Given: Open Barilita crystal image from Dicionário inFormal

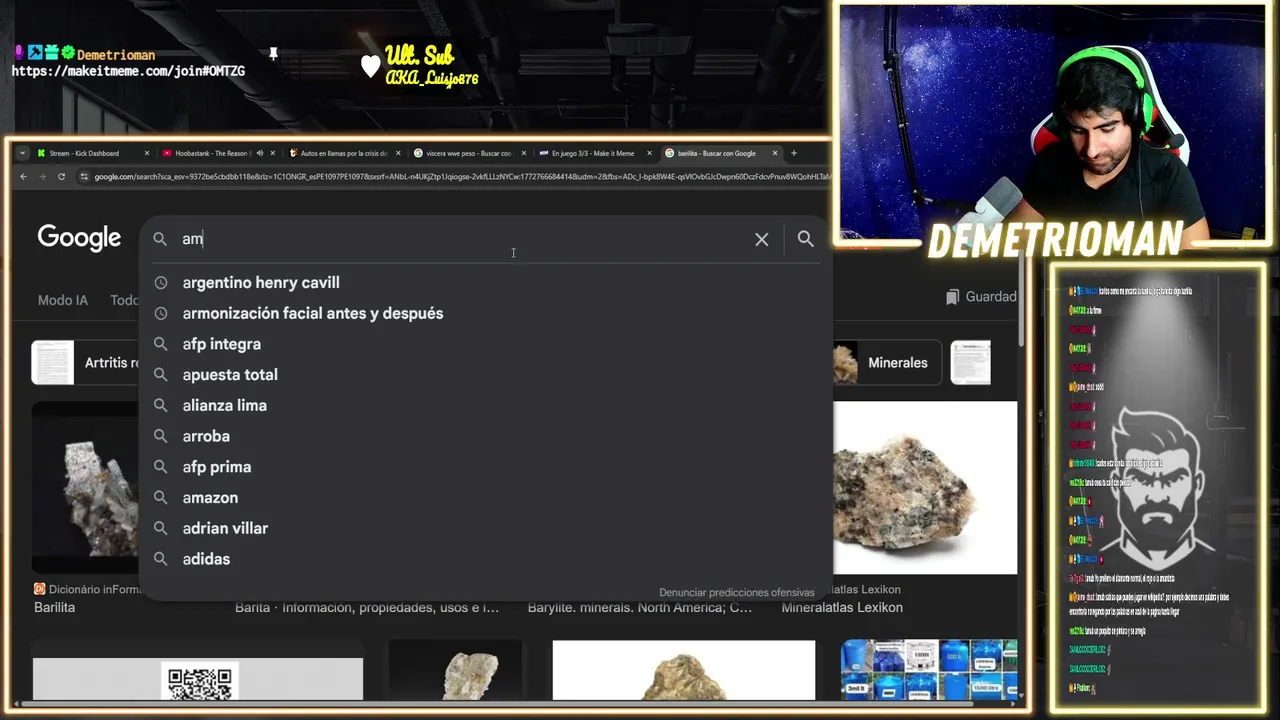Looking at the screenshot, I should pos(86,487).
